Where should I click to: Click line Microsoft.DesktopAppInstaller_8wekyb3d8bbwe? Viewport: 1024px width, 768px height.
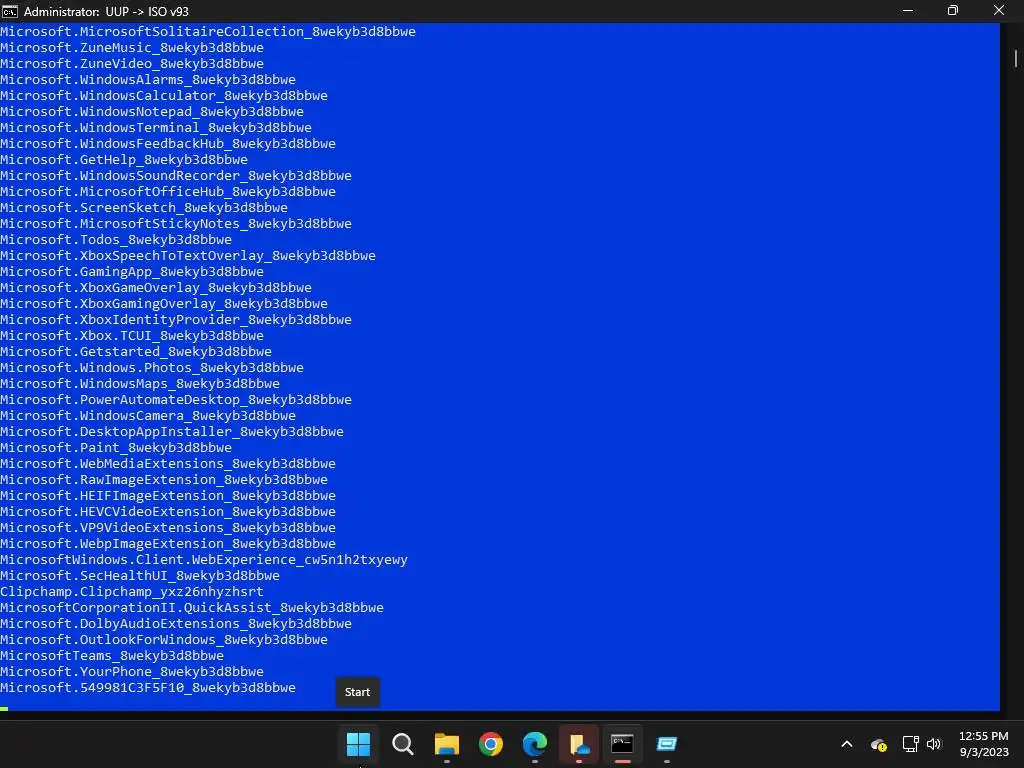pyautogui.click(x=172, y=432)
